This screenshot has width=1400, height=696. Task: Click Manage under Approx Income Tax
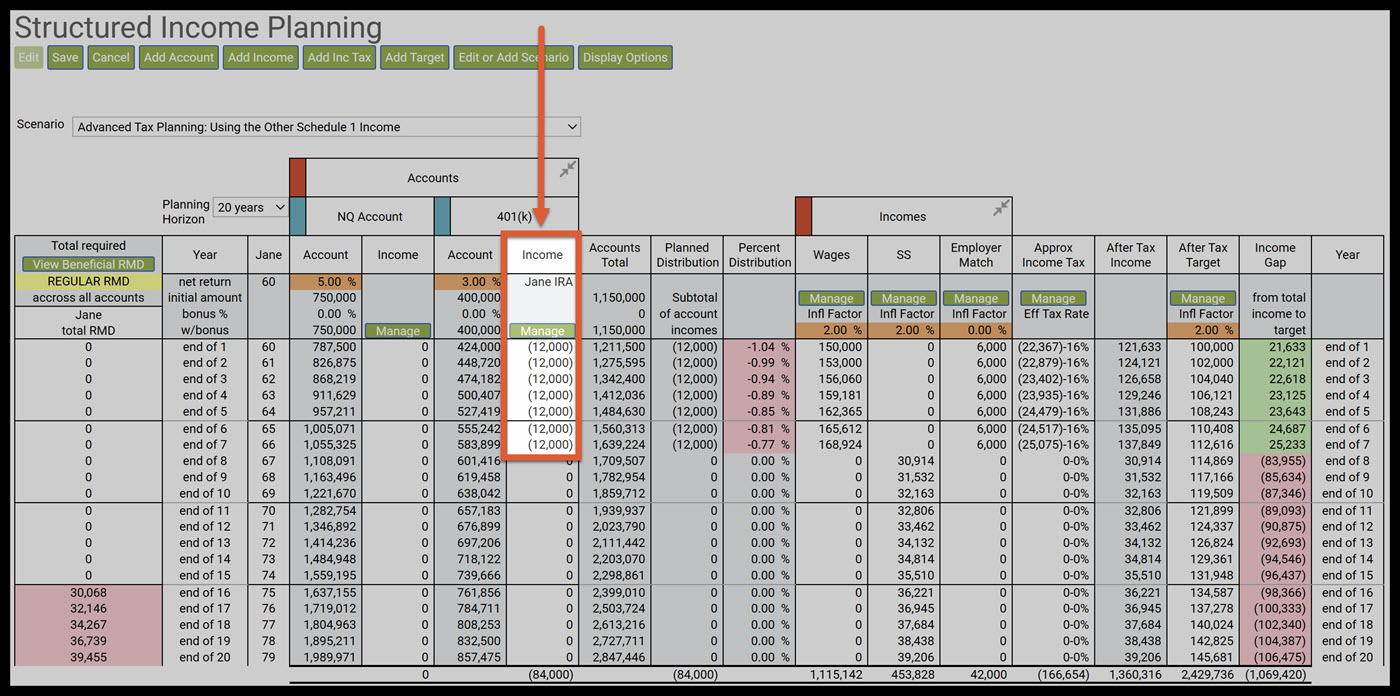[x=1053, y=298]
